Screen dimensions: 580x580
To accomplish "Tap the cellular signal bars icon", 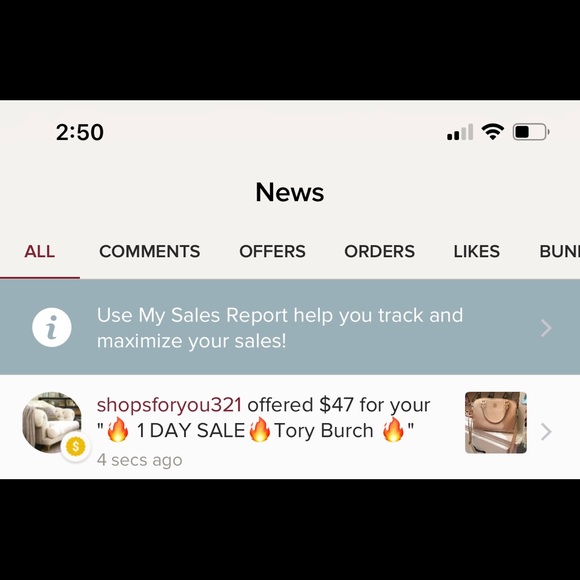I will click(x=460, y=132).
